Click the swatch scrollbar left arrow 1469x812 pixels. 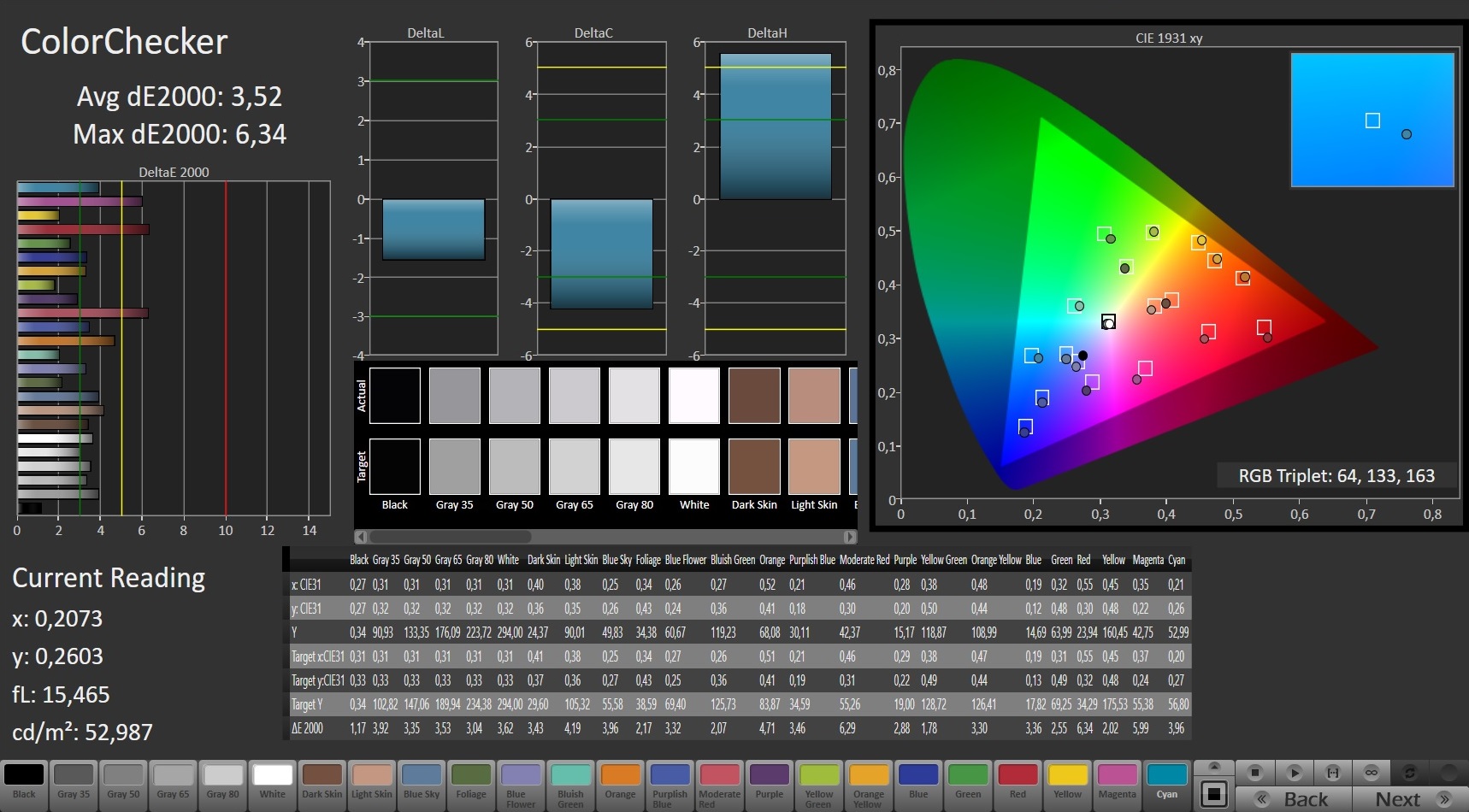point(361,537)
